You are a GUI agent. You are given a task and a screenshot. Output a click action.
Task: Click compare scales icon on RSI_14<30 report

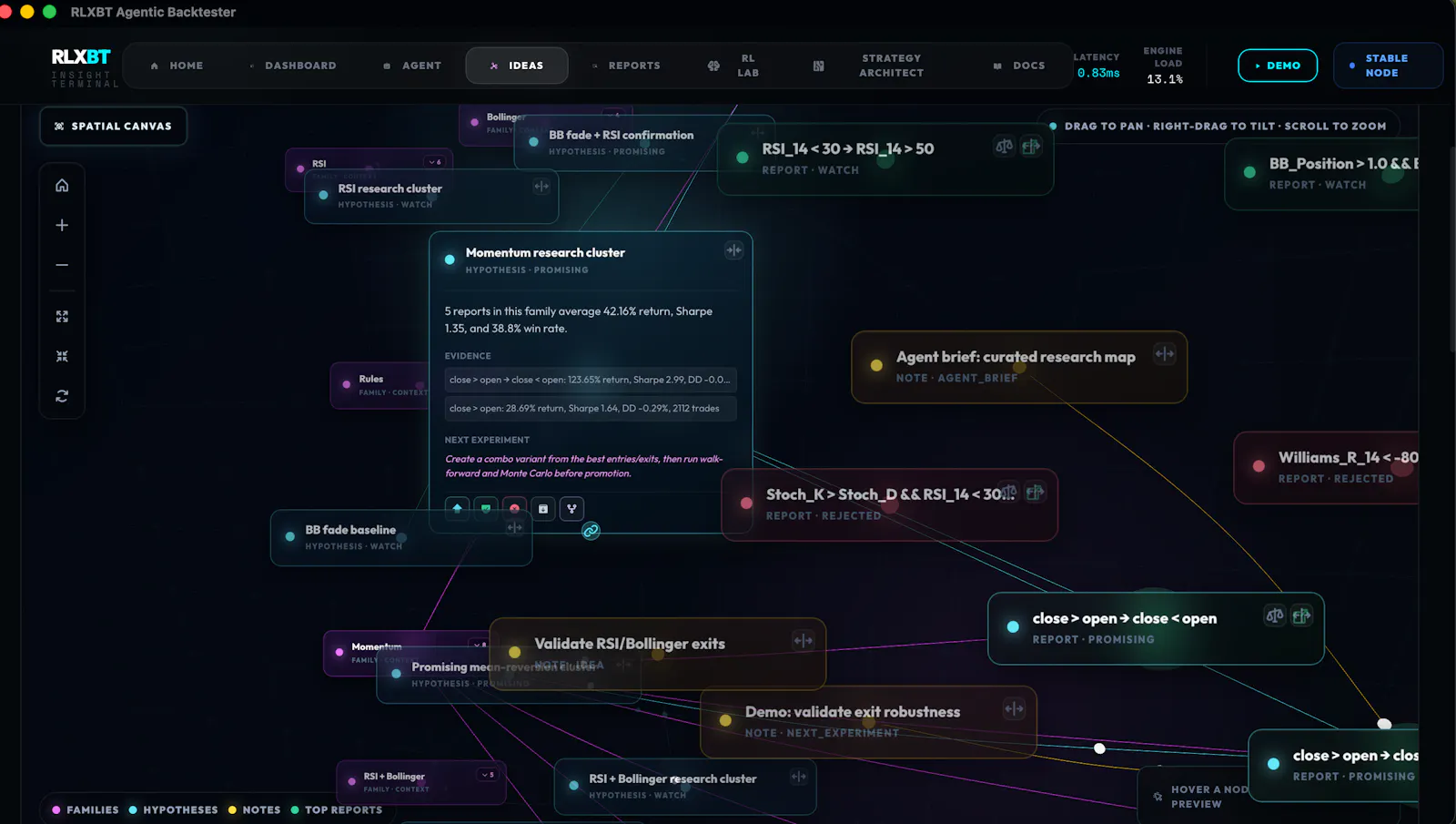point(1004,146)
